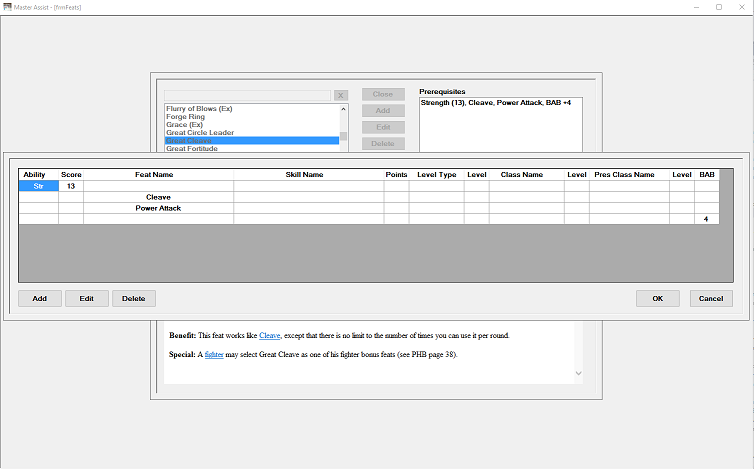Screen dimensions: 754x469
Task: Select the Str ability cell
Action: click(38, 186)
